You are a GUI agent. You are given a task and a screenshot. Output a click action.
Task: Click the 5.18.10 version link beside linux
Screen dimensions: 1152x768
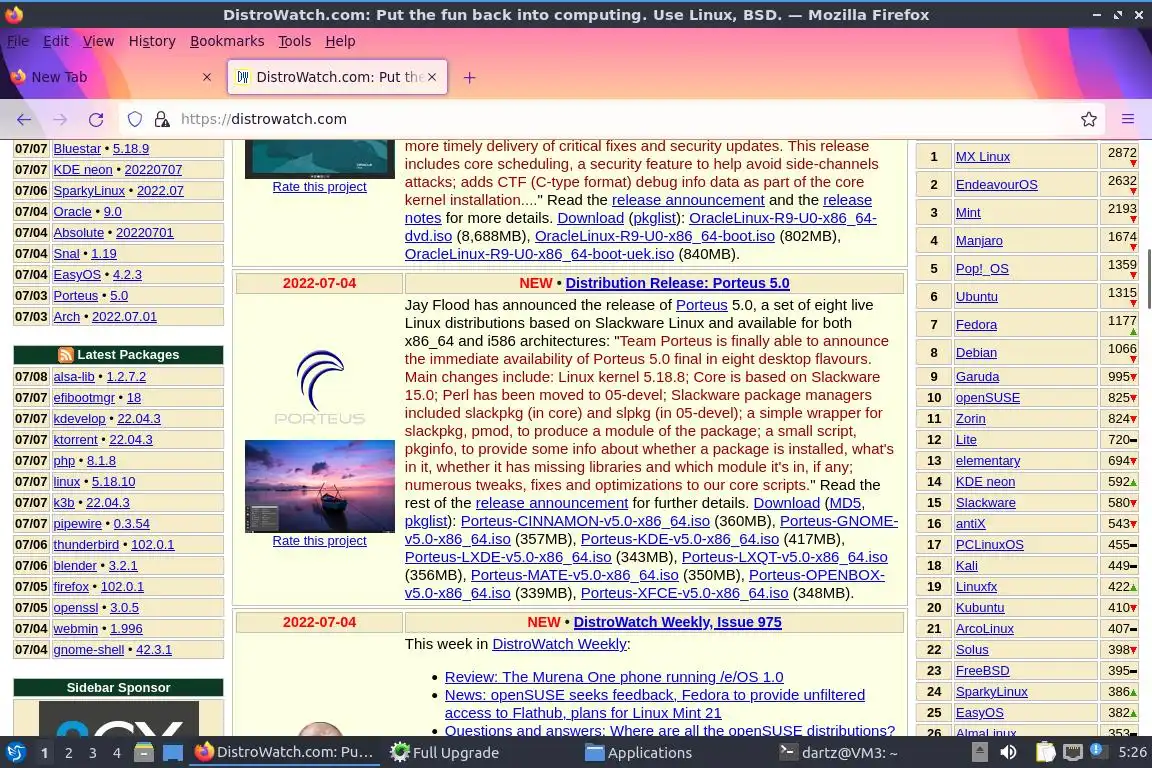pyautogui.click(x=113, y=481)
